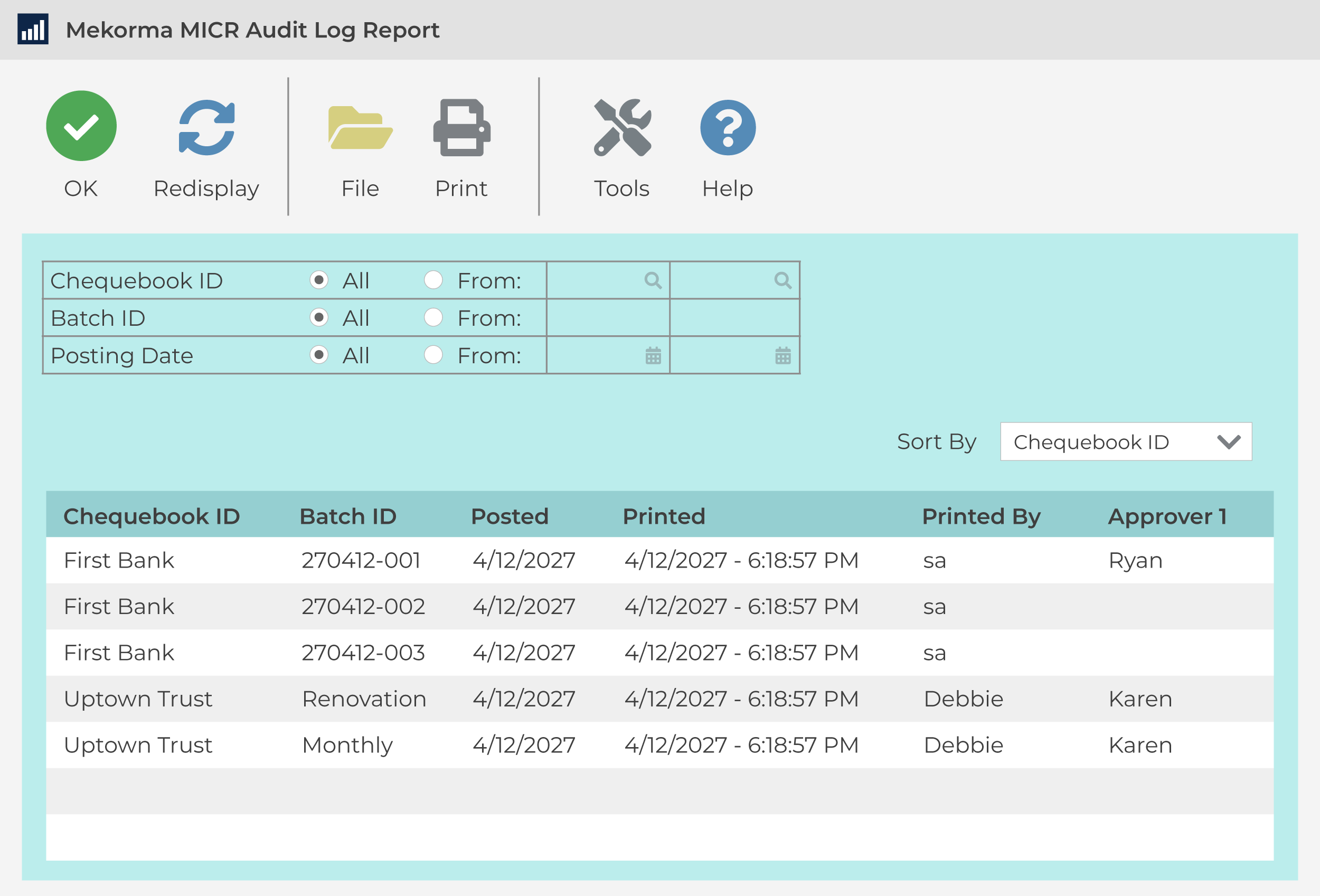Open the ending Chequebook ID lookup magnifier

tap(782, 280)
